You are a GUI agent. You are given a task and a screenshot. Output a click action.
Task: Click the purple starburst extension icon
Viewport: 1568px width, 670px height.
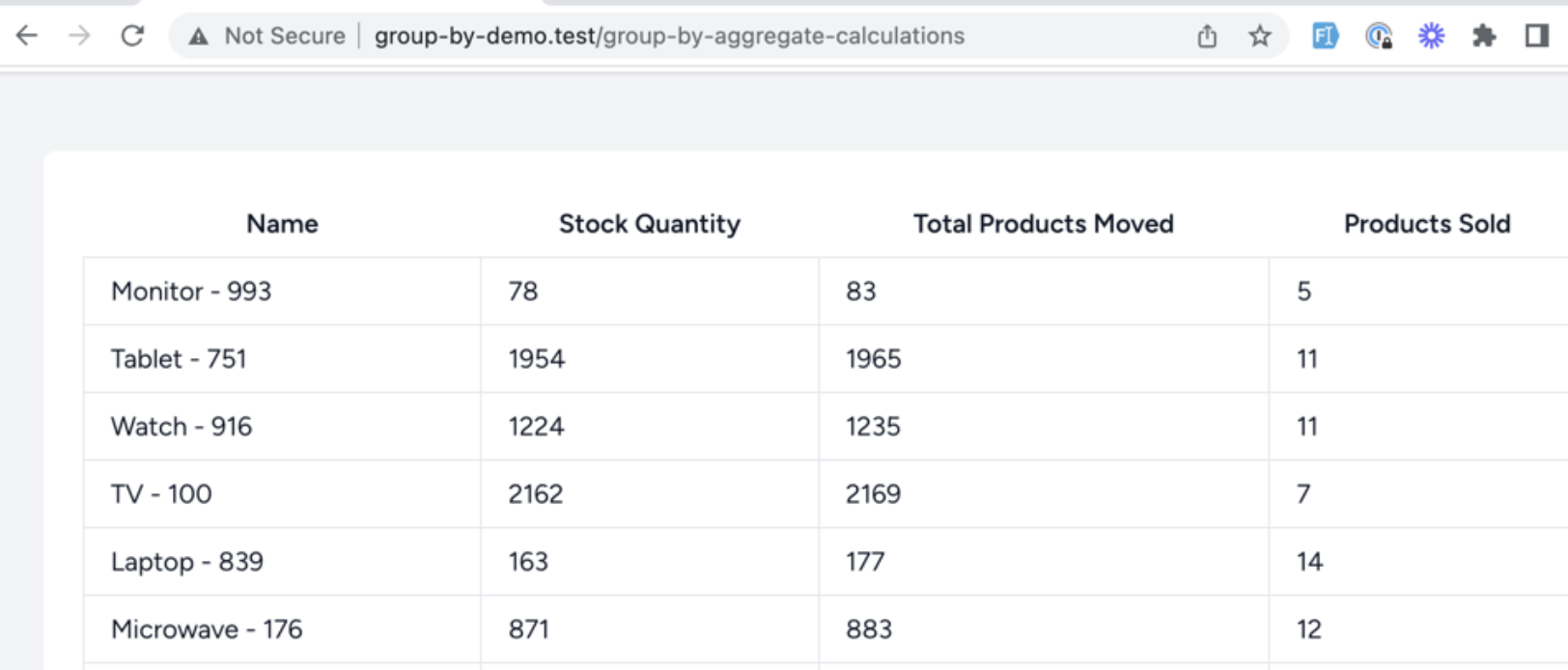1431,37
